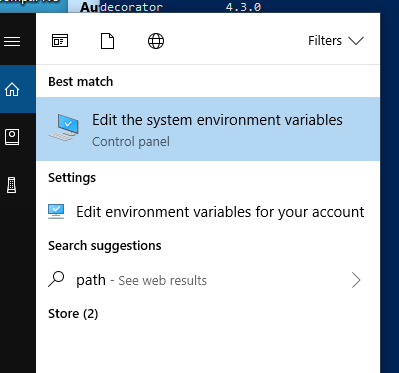Click the monitor icon beside account variables
Screen dimensions: 399x373
[56, 212]
